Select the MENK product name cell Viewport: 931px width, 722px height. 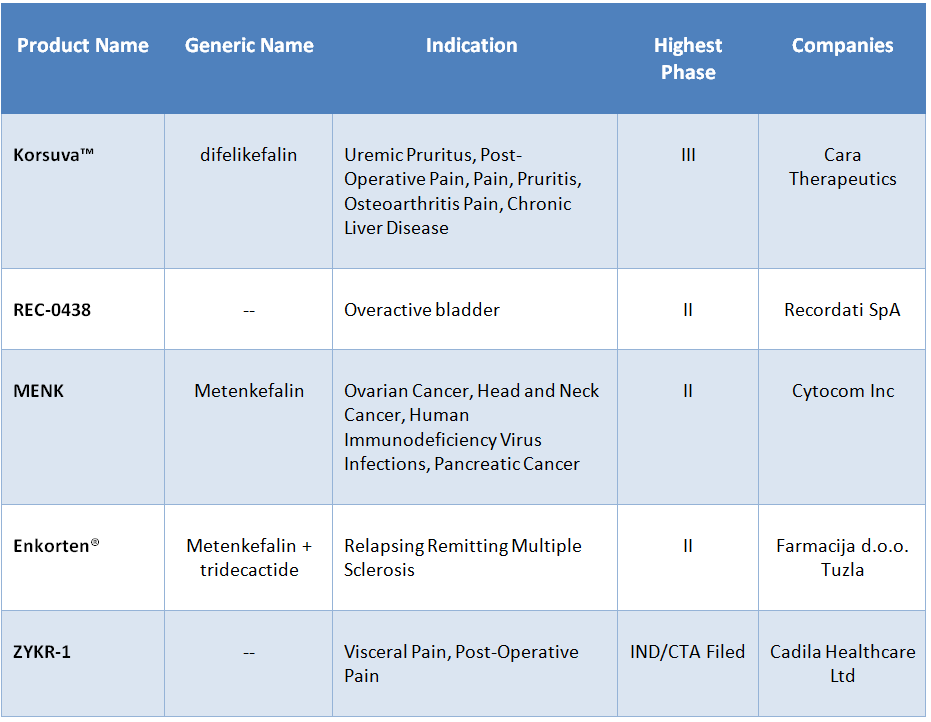tap(40, 391)
